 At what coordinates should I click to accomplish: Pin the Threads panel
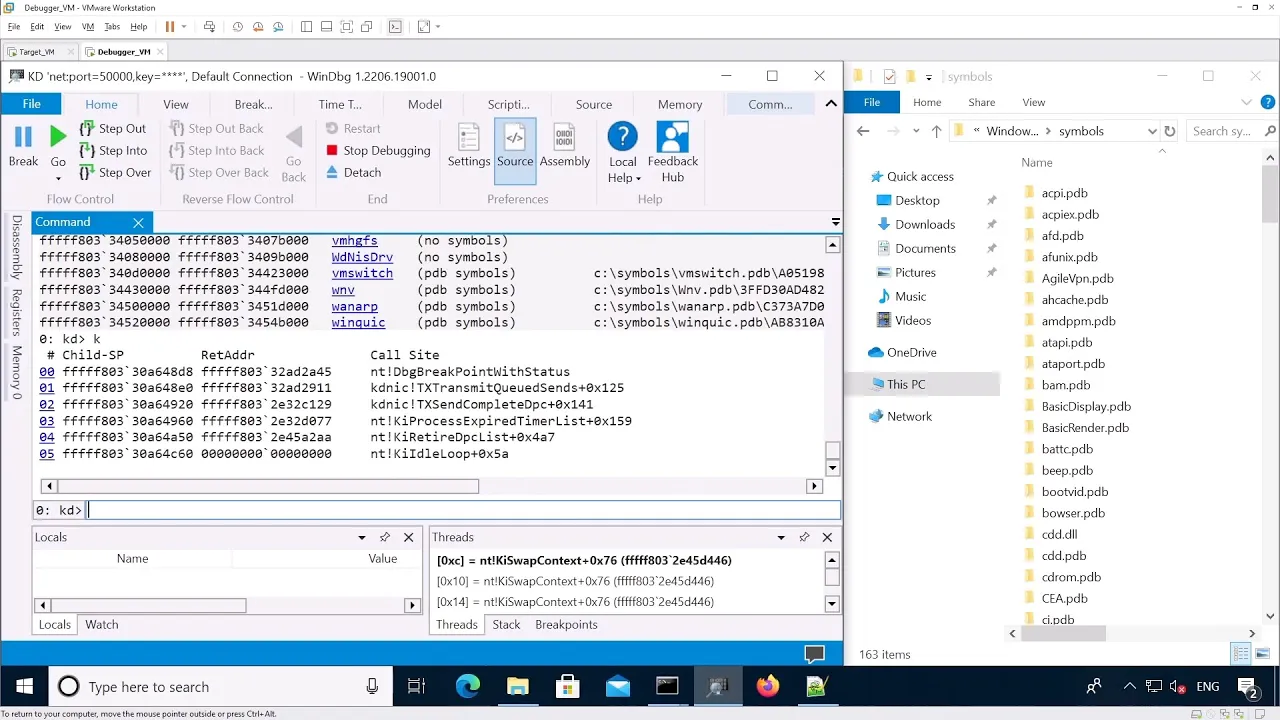804,537
